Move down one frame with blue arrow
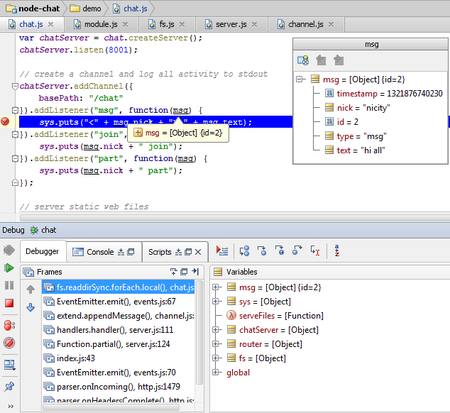Screen dimensions: 450x413 tap(30, 307)
